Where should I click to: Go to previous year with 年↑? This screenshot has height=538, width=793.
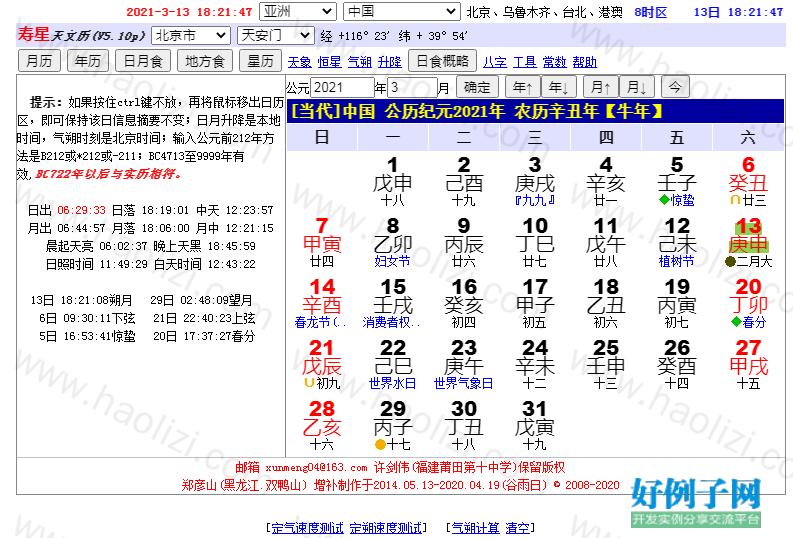click(x=523, y=87)
